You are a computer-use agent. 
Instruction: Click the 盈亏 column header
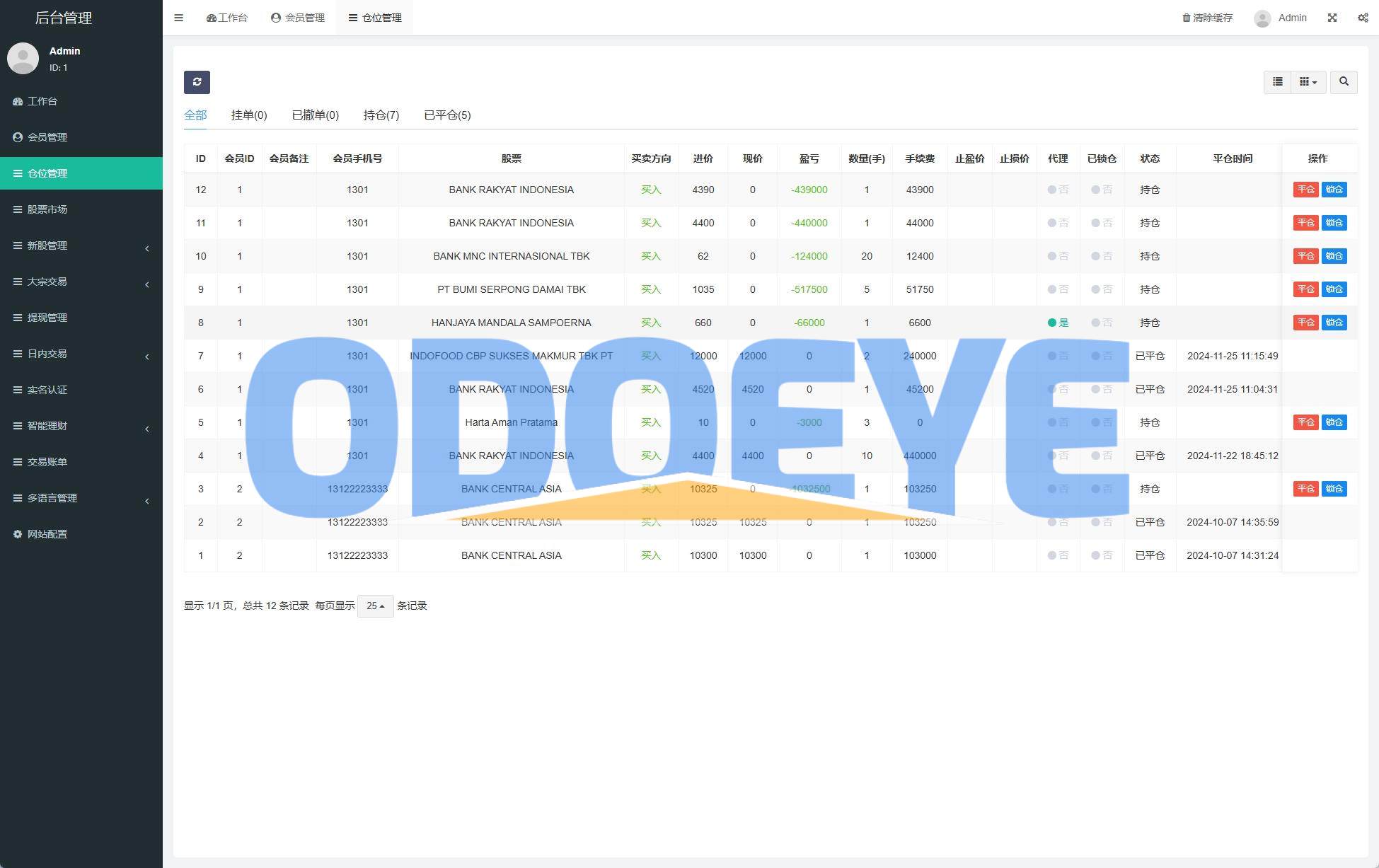(809, 158)
